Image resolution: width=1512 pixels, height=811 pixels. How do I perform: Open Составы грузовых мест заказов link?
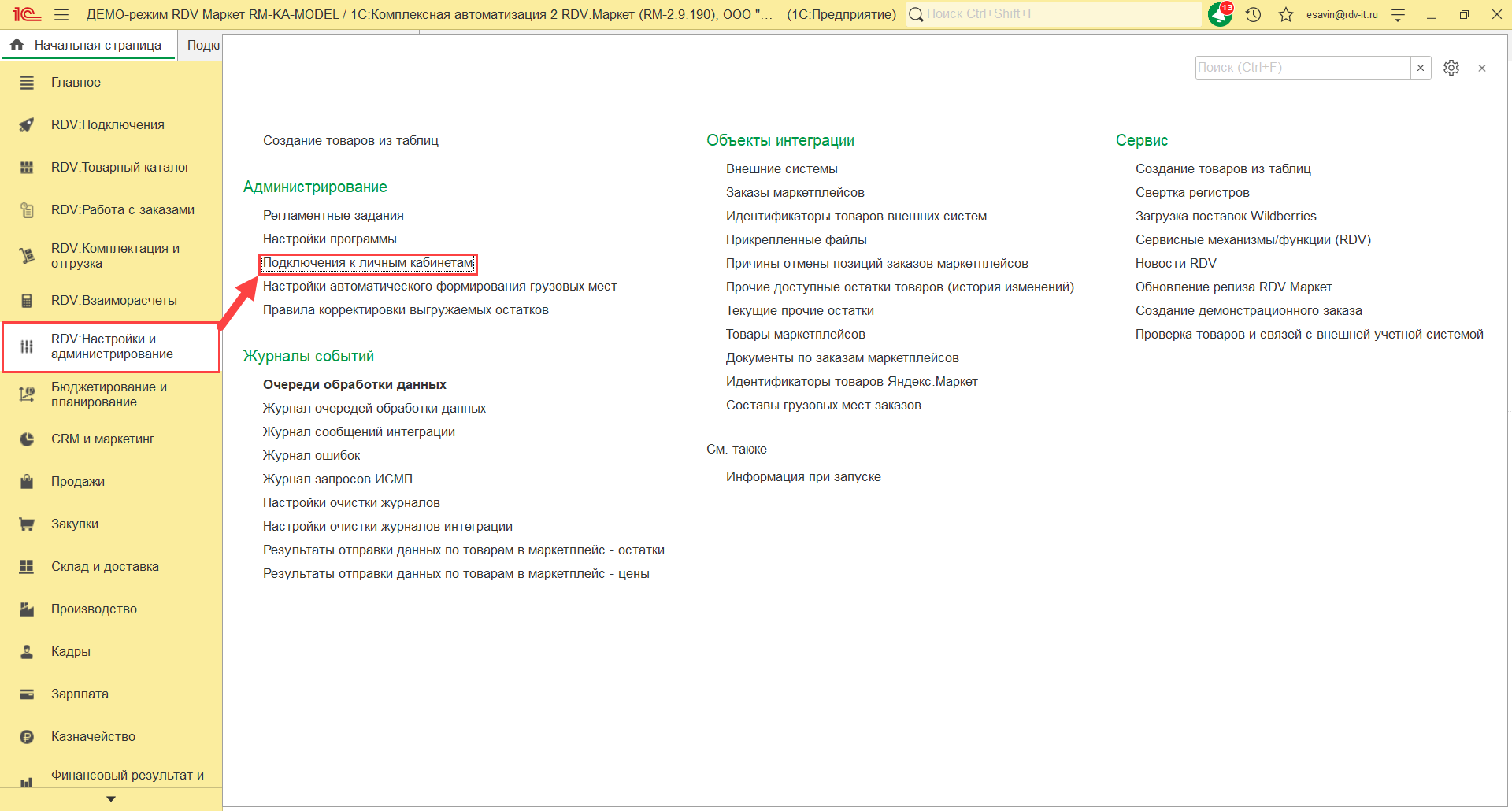824,405
